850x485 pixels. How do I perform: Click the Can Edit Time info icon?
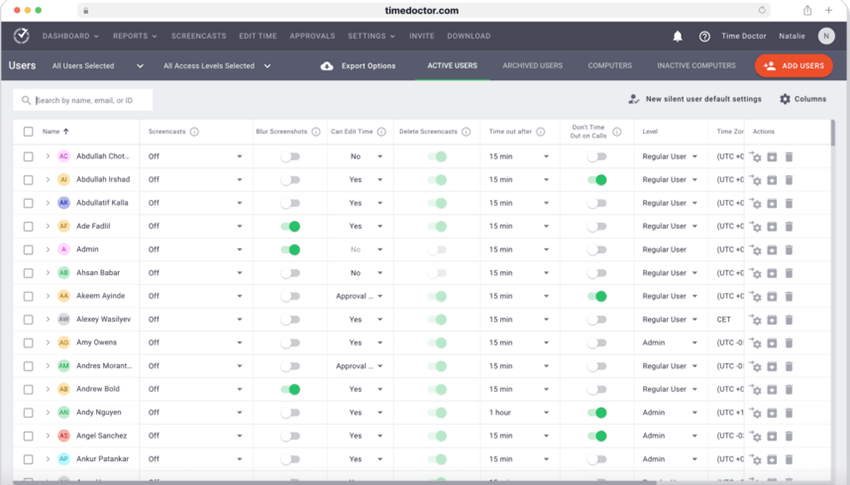click(382, 132)
